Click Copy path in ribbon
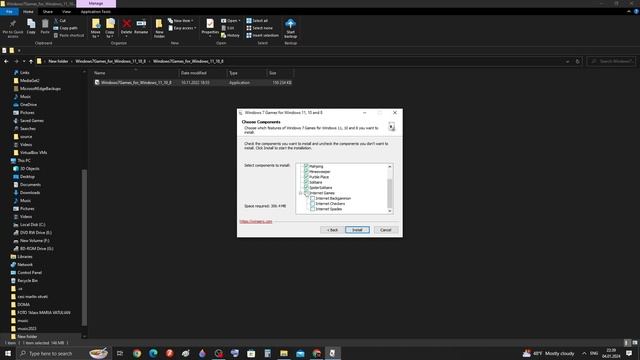Image resolution: width=640 pixels, height=360 pixels. 65,28
